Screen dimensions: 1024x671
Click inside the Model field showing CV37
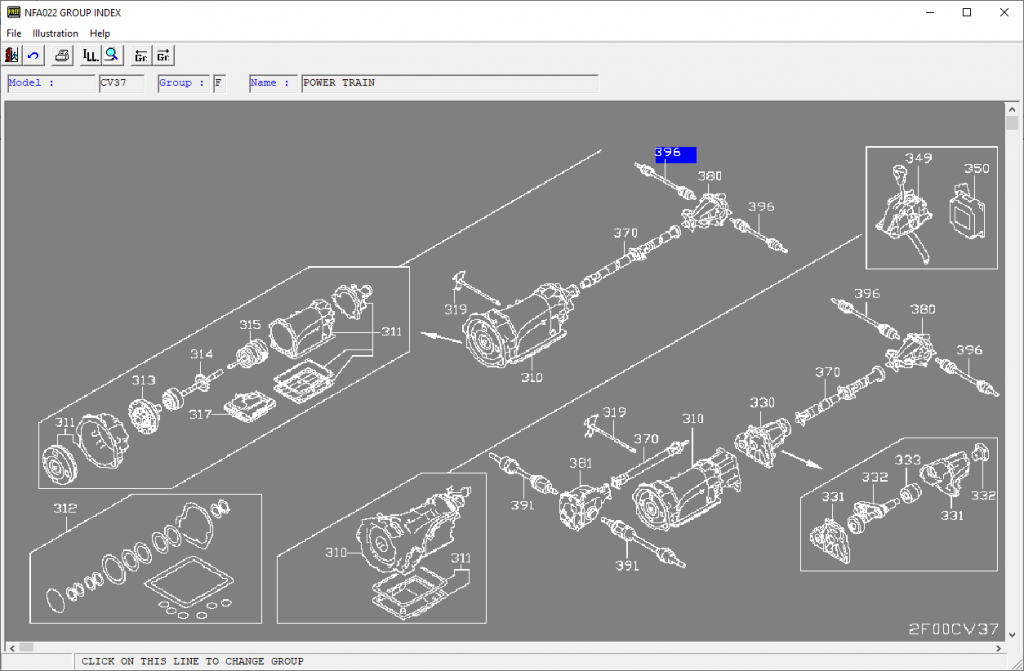click(x=120, y=82)
